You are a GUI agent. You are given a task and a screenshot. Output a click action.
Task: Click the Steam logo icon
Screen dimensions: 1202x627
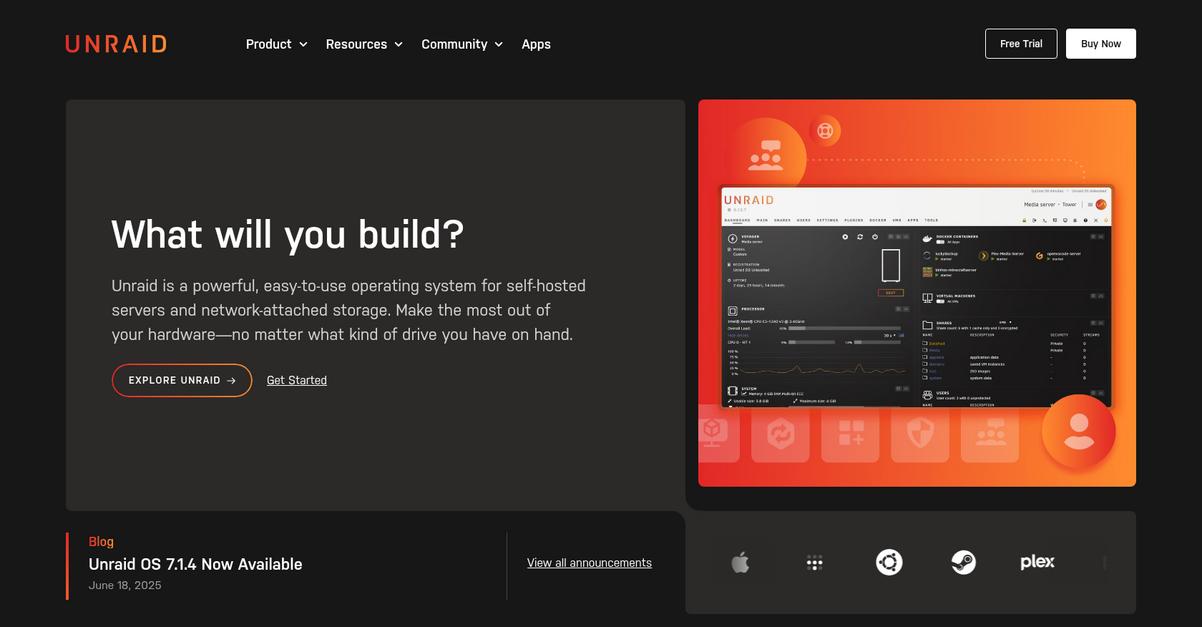point(964,562)
